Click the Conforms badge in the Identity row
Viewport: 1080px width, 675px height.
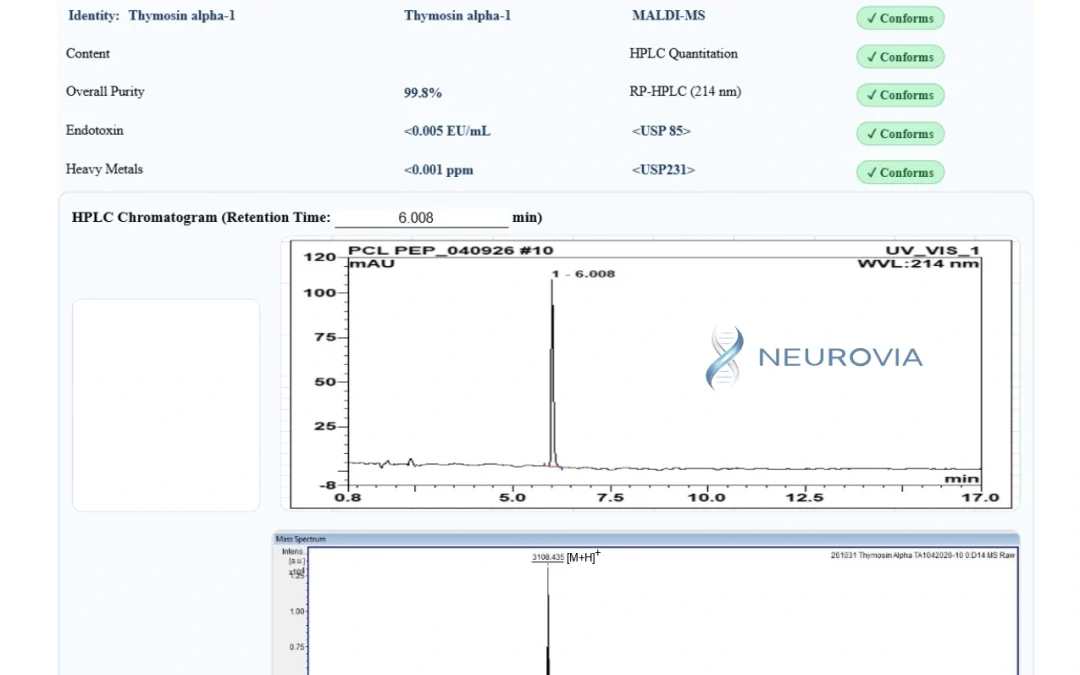(900, 19)
